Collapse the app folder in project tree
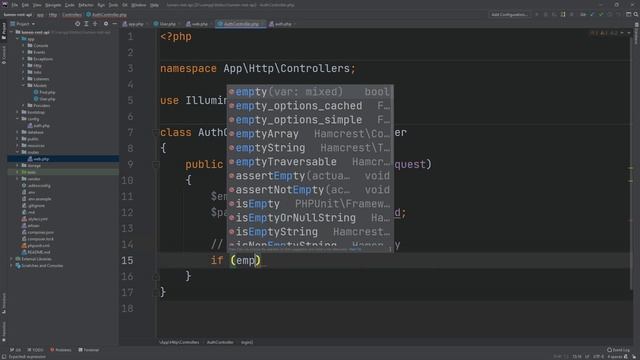The width and height of the screenshot is (640, 360). click(18, 39)
